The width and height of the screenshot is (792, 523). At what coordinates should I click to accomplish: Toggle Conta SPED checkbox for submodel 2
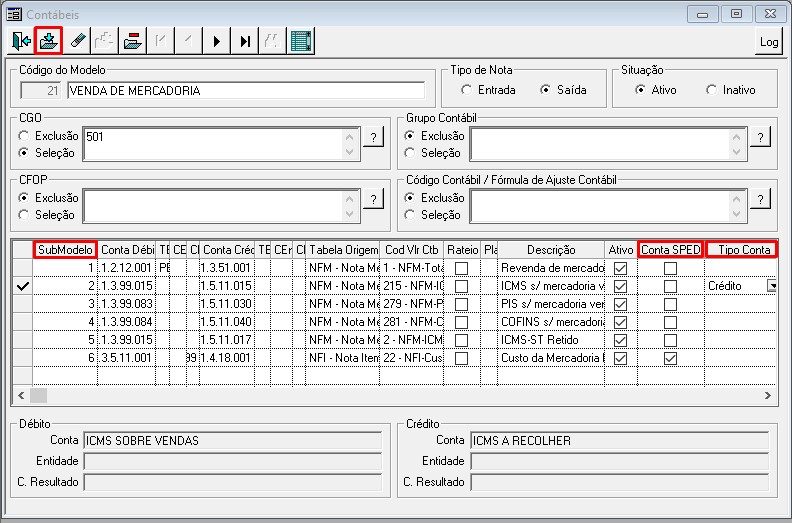click(x=670, y=286)
